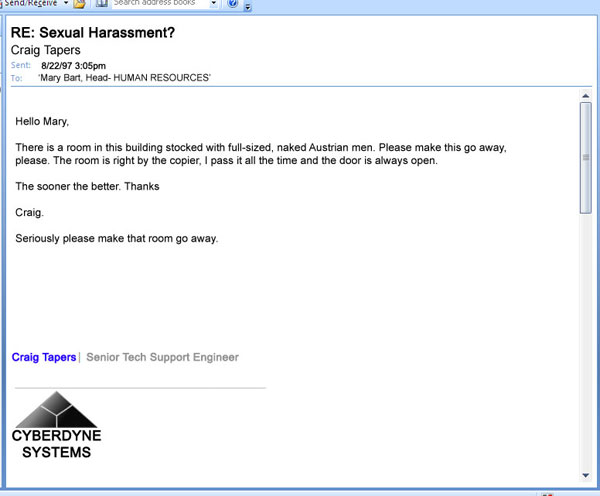The image size is (600, 496).
Task: Click the scroll up arrow in message pane
Action: [585, 96]
